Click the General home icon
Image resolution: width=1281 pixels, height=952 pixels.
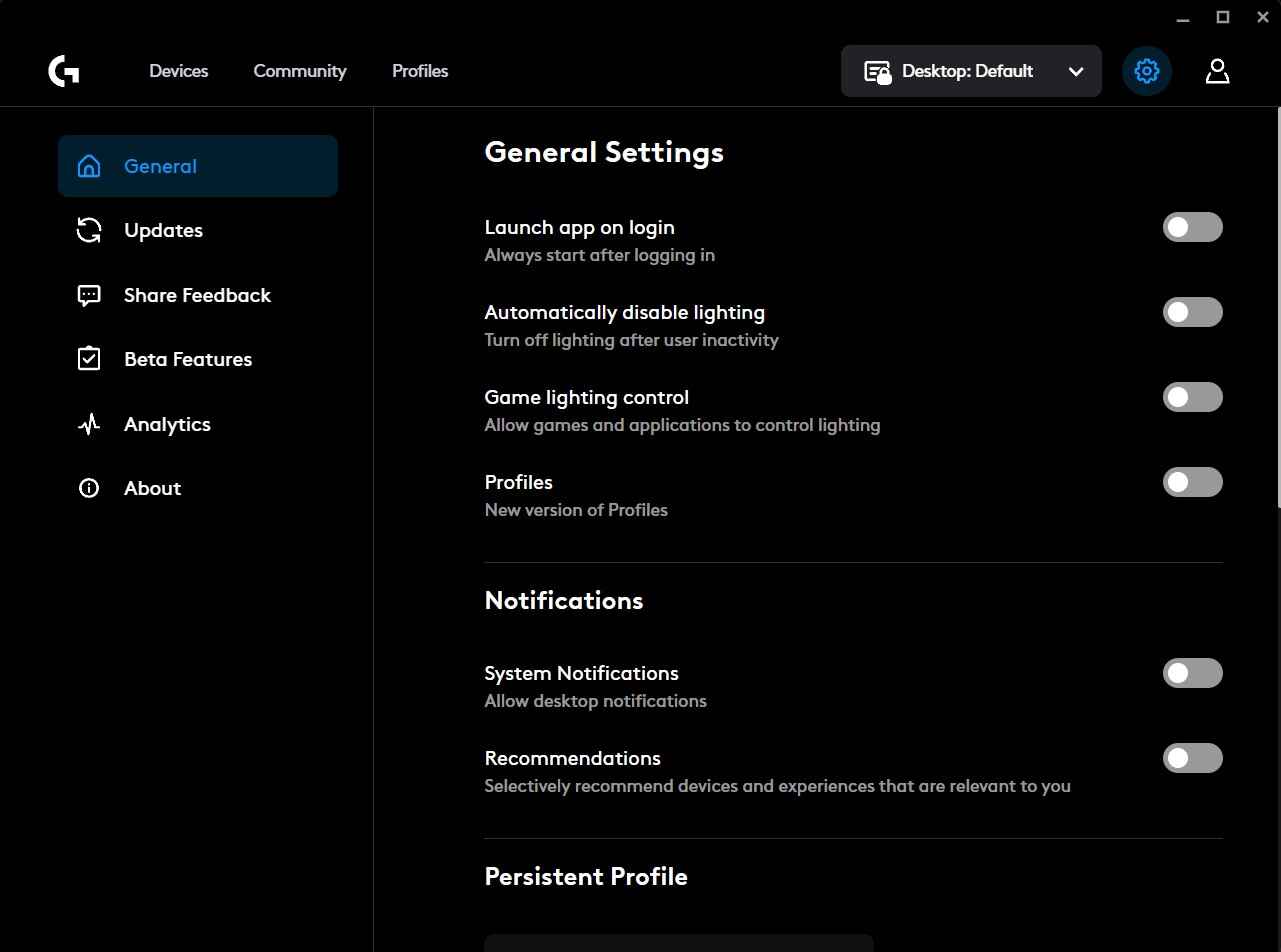[x=89, y=166]
